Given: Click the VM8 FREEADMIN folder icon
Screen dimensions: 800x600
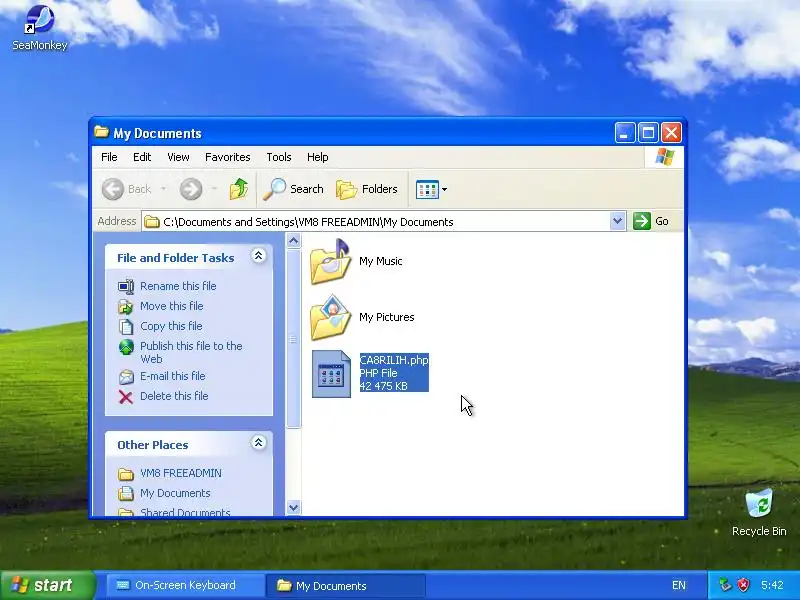Looking at the screenshot, I should pos(126,474).
